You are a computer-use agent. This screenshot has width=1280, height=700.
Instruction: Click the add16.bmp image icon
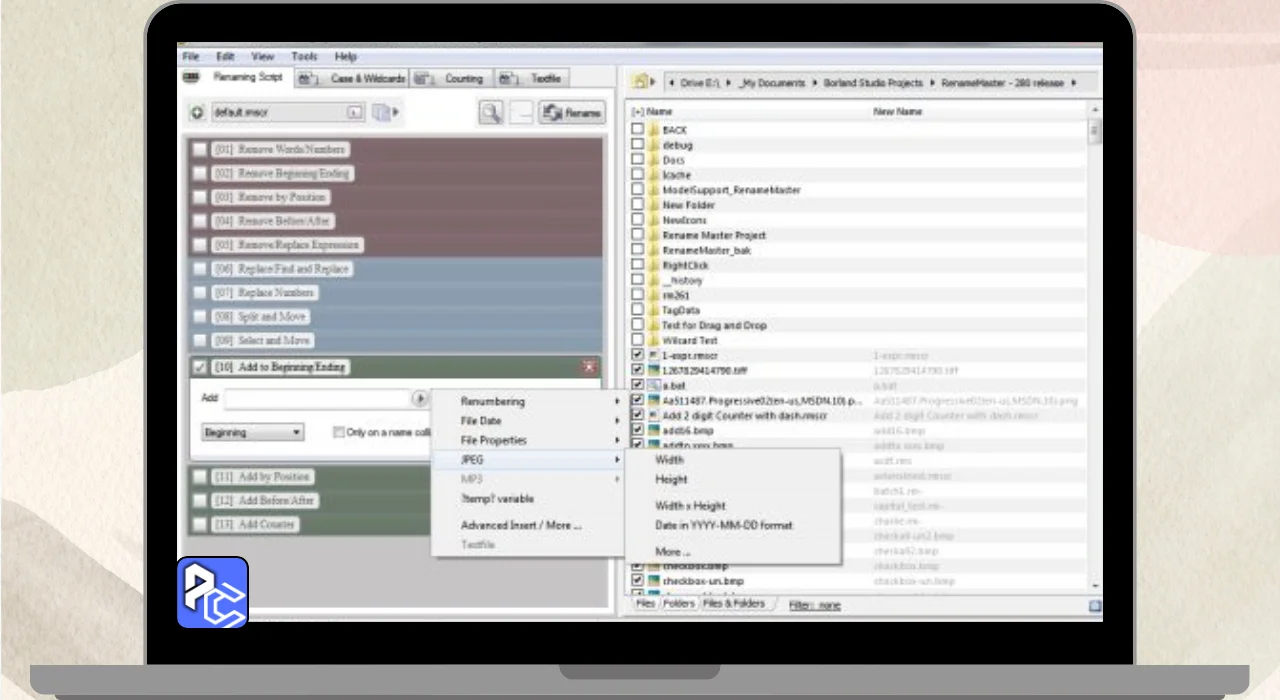653,430
